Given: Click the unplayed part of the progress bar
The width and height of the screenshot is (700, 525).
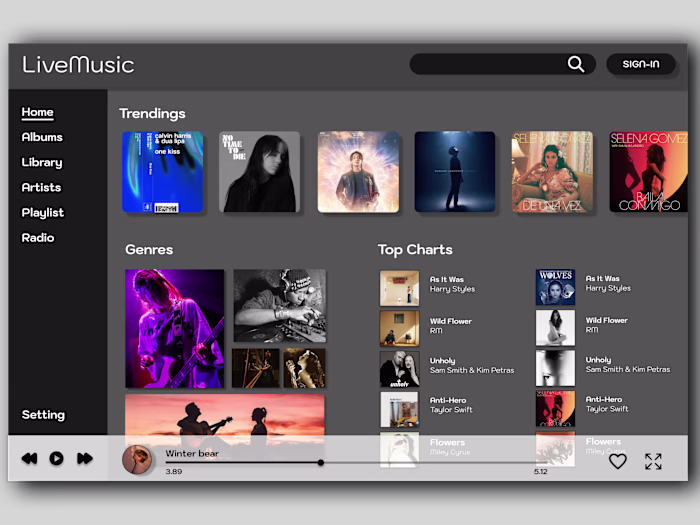Looking at the screenshot, I should (x=435, y=463).
